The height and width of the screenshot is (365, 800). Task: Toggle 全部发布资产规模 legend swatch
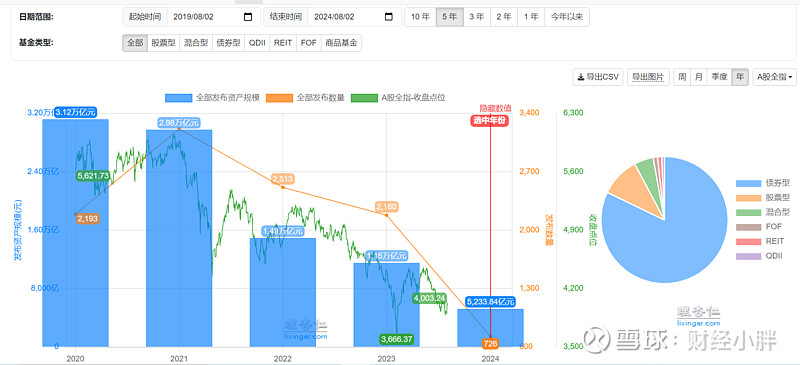pyautogui.click(x=179, y=98)
